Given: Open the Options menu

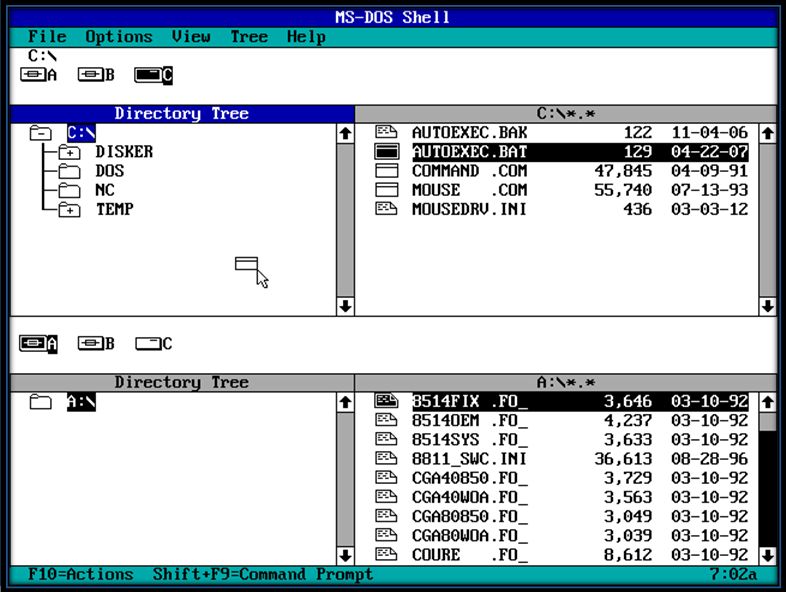Looking at the screenshot, I should pyautogui.click(x=119, y=37).
